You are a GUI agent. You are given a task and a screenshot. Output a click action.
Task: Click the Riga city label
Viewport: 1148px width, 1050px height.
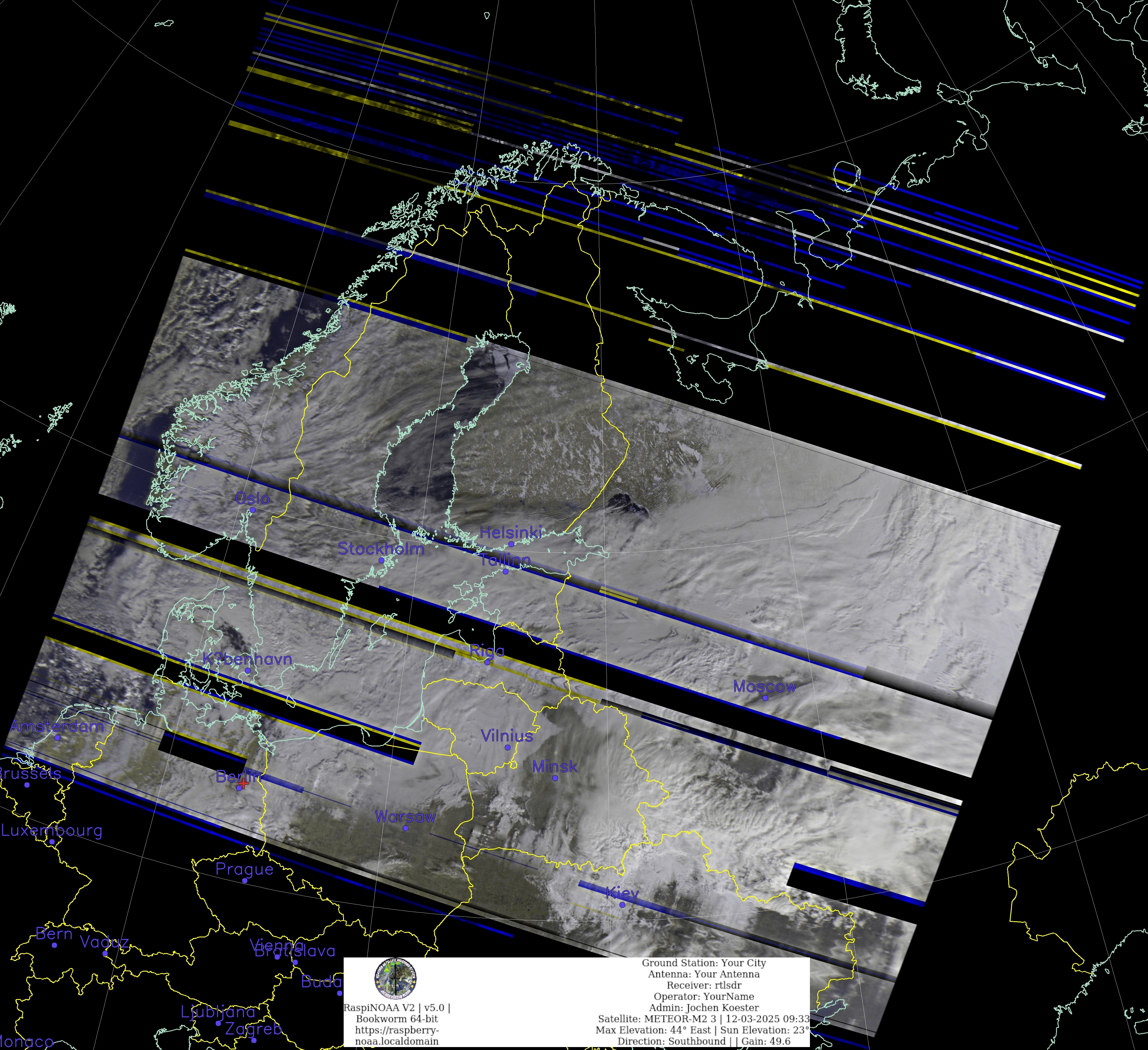coord(487,651)
